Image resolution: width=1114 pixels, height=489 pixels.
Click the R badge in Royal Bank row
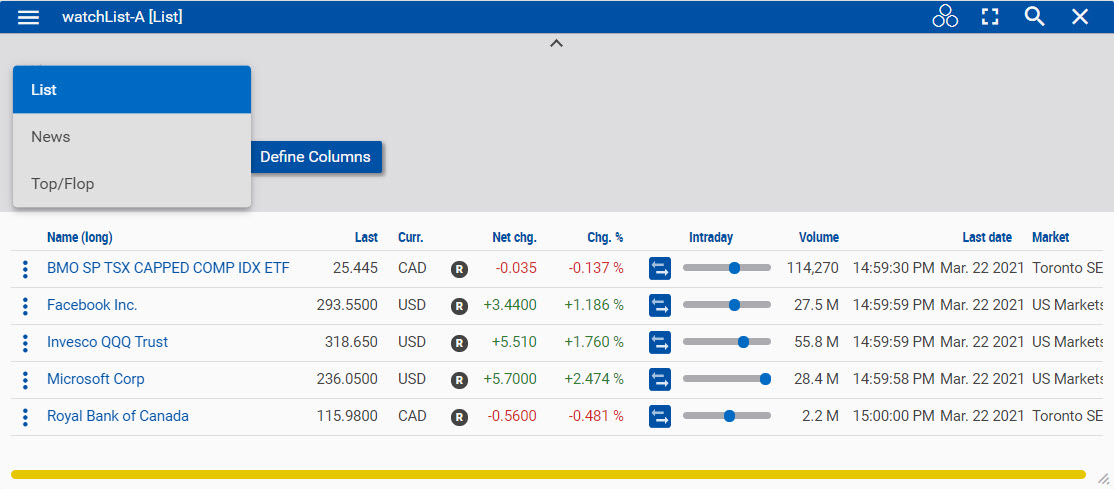460,417
